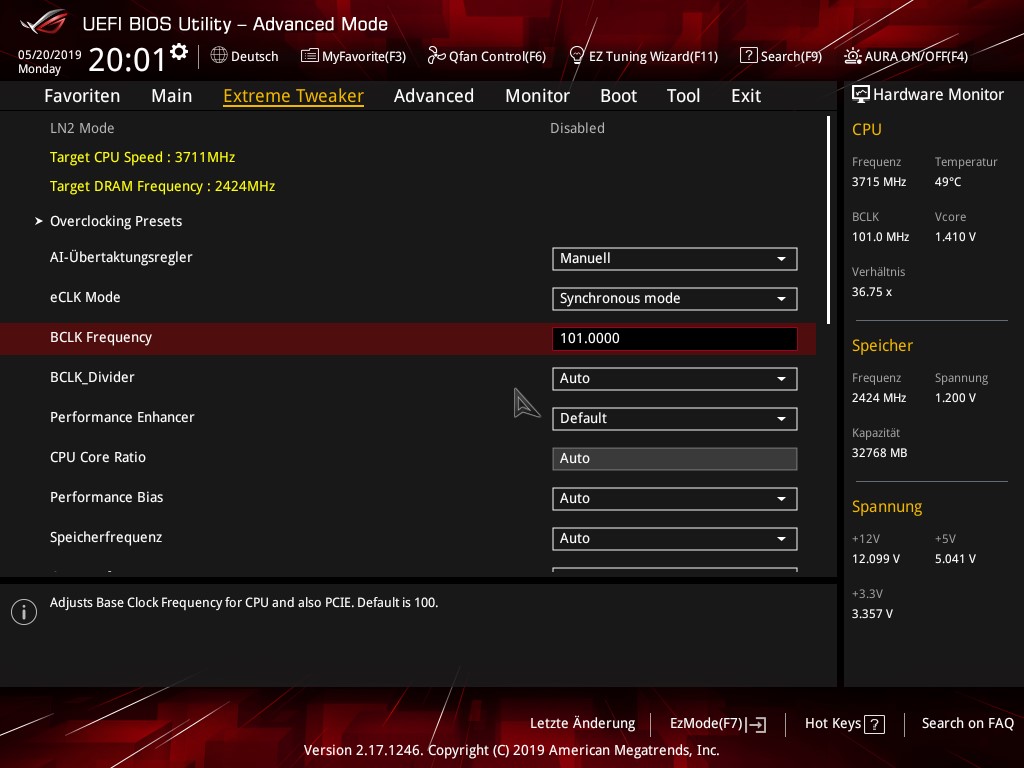This screenshot has height=768, width=1024.
Task: Open AI-Übertaktungsregler dropdown set to Manuell
Action: click(675, 259)
